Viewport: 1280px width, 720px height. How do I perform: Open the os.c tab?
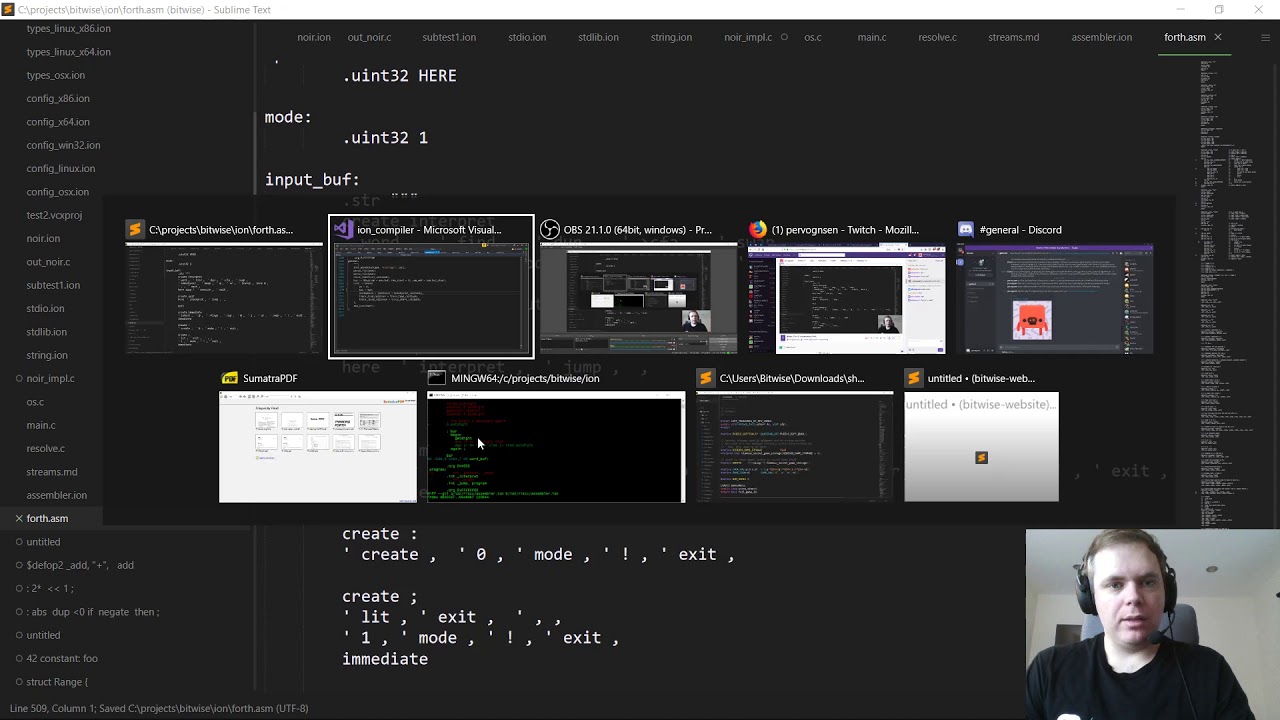813,37
